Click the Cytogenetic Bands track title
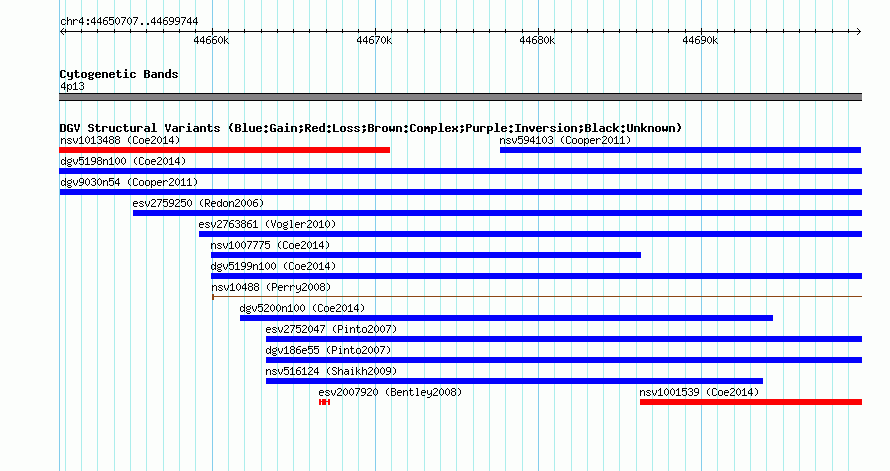 [119, 74]
